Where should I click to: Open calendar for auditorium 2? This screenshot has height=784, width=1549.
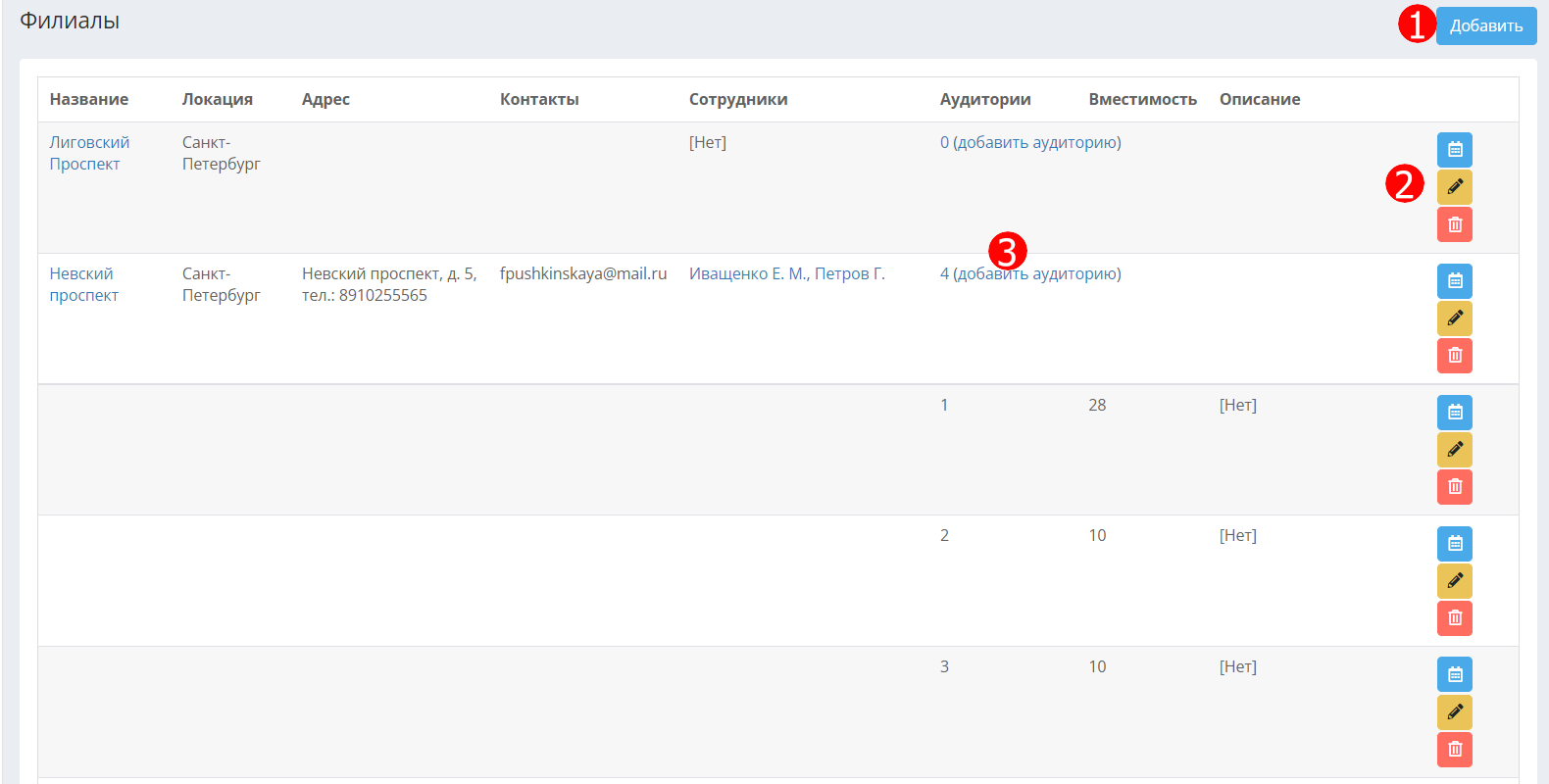pos(1455,544)
